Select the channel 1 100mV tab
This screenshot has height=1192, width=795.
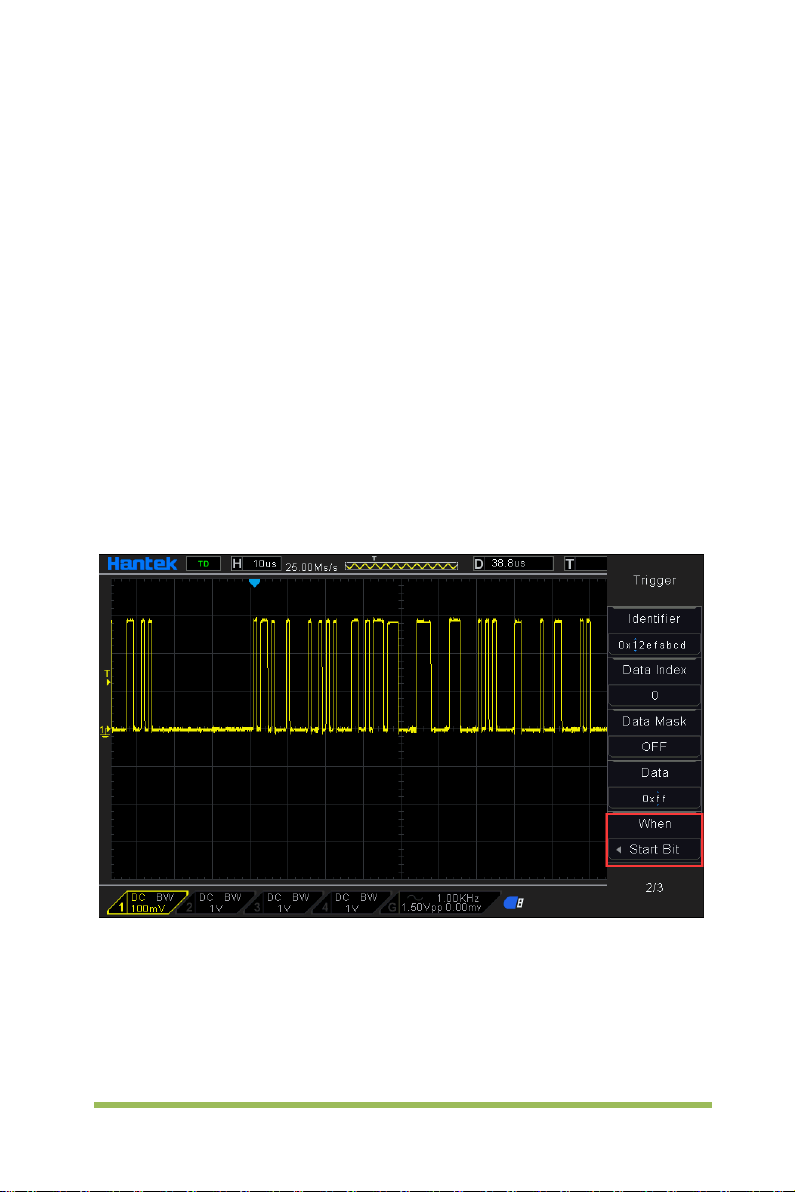pyautogui.click(x=147, y=902)
